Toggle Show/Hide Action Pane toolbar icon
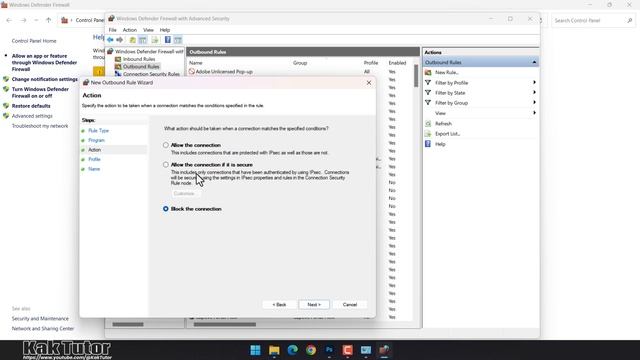The image size is (640, 360). point(178,40)
